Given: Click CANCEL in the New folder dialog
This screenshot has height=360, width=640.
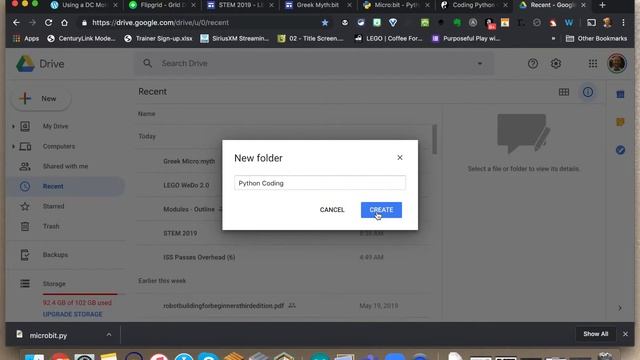Looking at the screenshot, I should 332,210.
